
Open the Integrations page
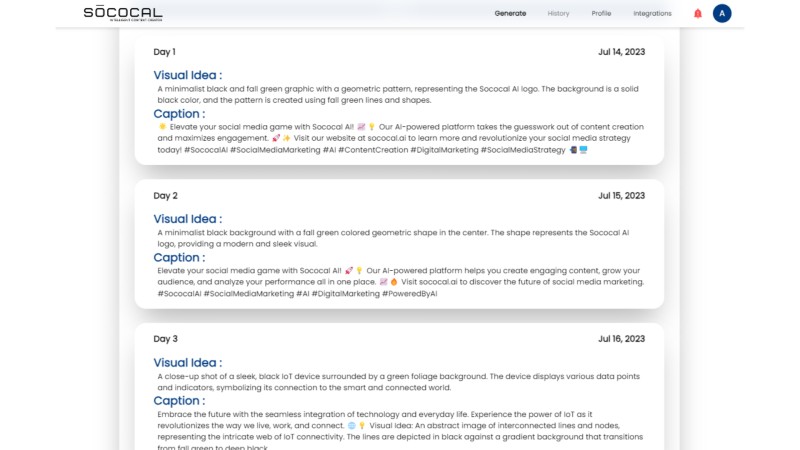tap(652, 13)
